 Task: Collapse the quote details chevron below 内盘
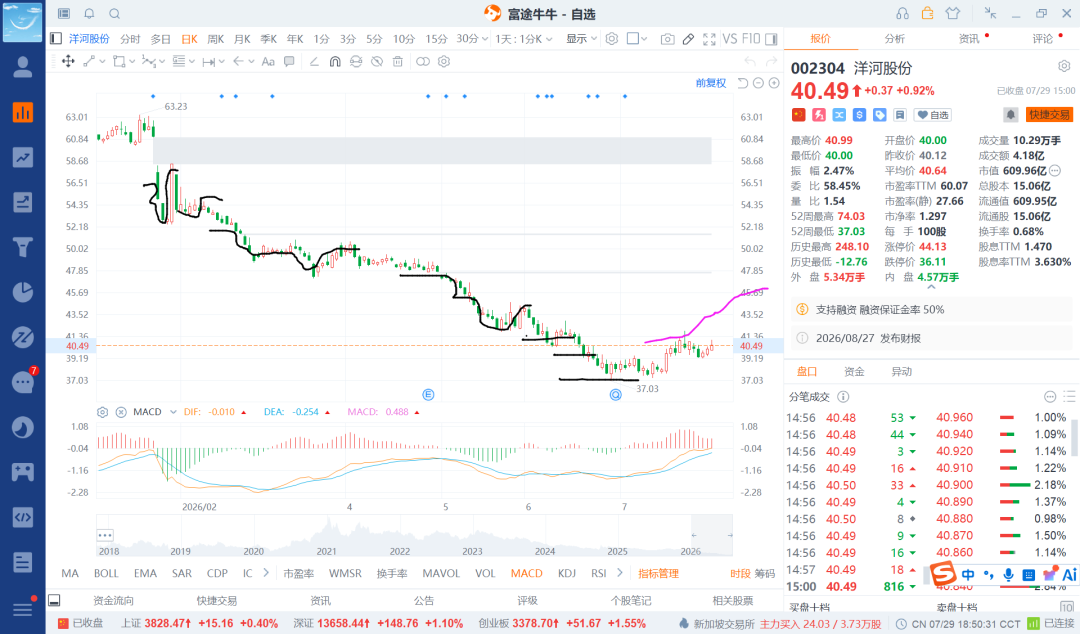click(x=931, y=287)
